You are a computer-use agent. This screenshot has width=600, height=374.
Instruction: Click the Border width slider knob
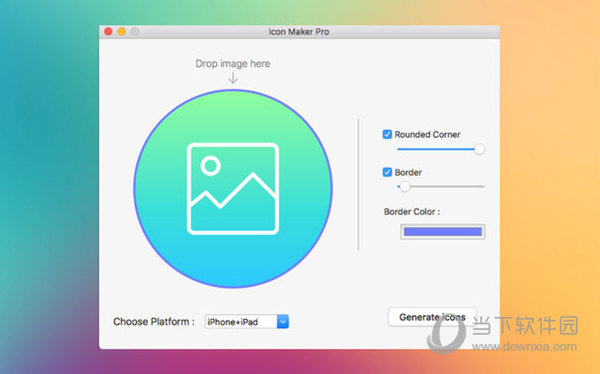click(x=405, y=186)
